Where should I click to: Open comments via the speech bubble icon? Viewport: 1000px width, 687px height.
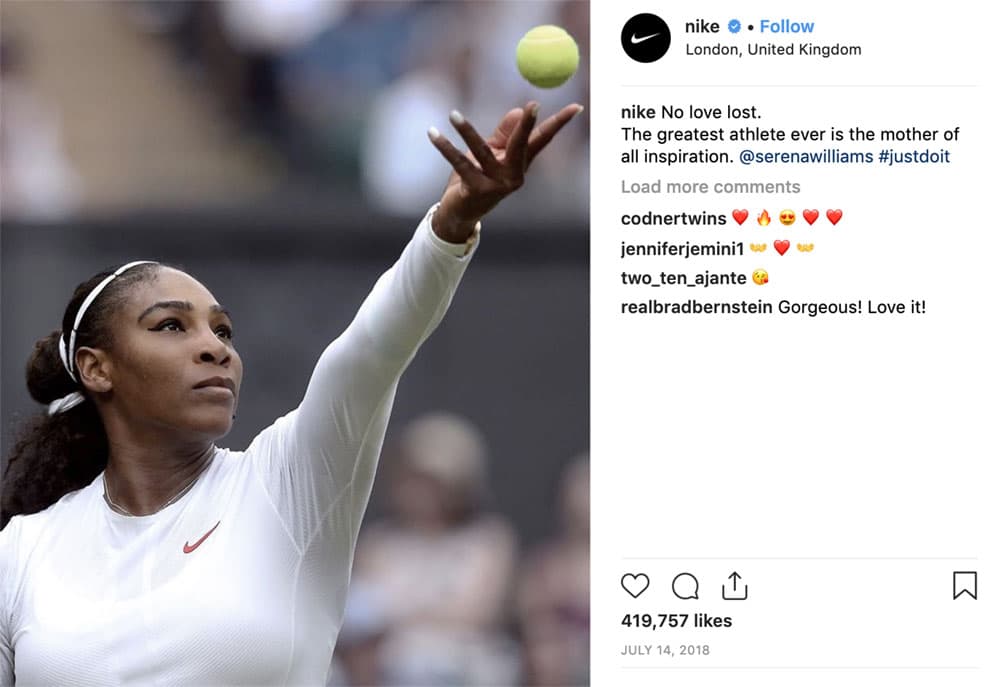(685, 586)
